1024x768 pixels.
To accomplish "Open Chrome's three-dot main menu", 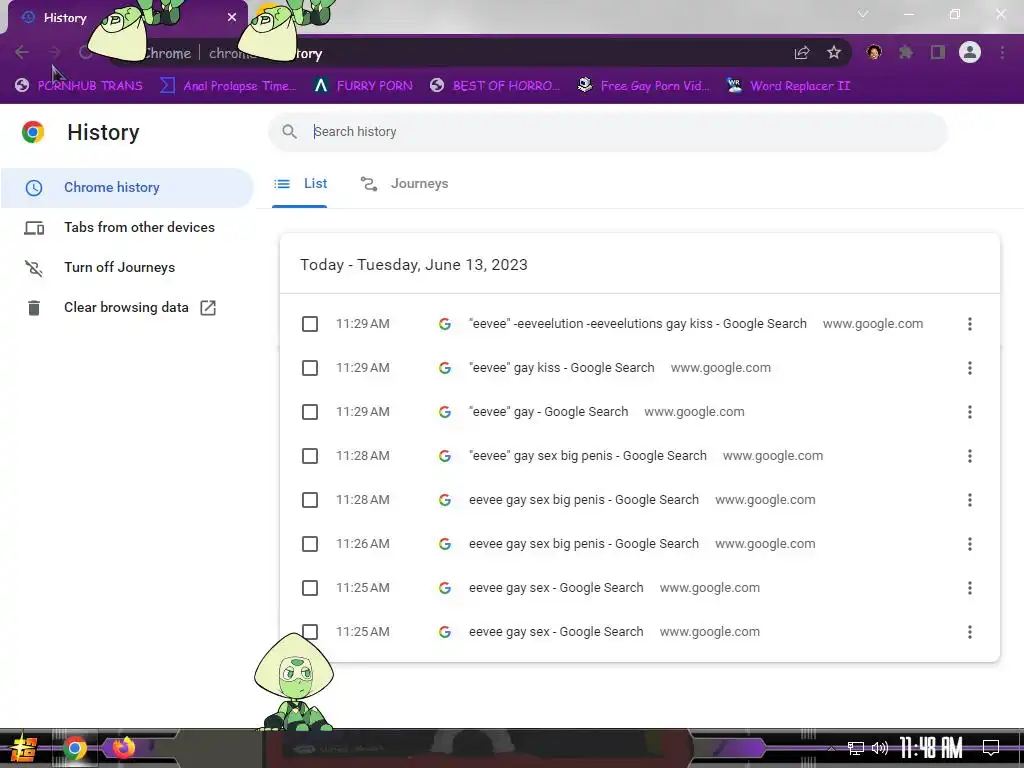I will pos(1002,52).
